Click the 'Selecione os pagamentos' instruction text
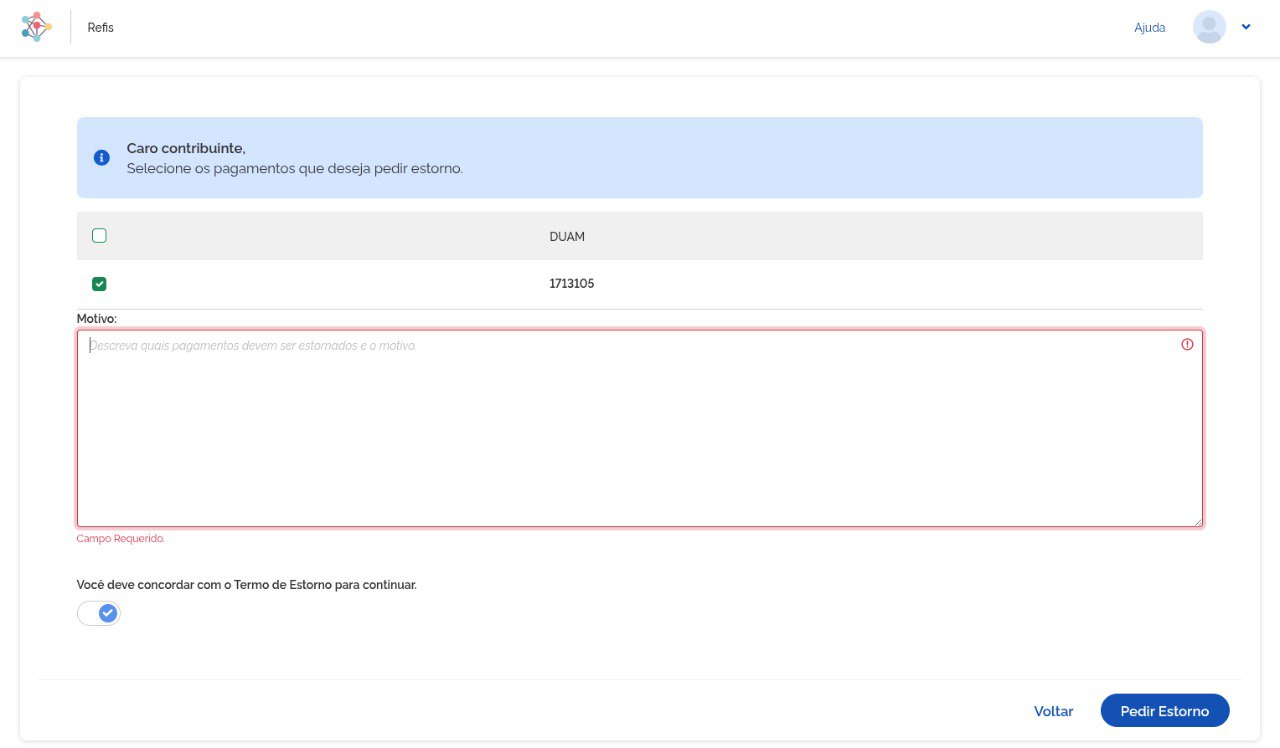Viewport: 1280px width, 748px height. (295, 169)
